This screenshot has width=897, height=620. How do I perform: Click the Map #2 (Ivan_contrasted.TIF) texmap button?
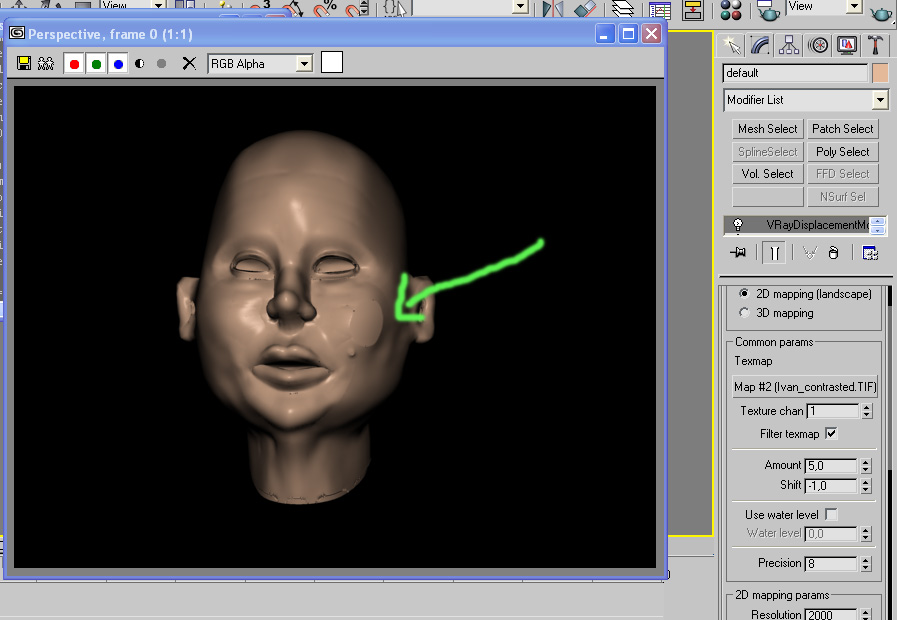805,387
